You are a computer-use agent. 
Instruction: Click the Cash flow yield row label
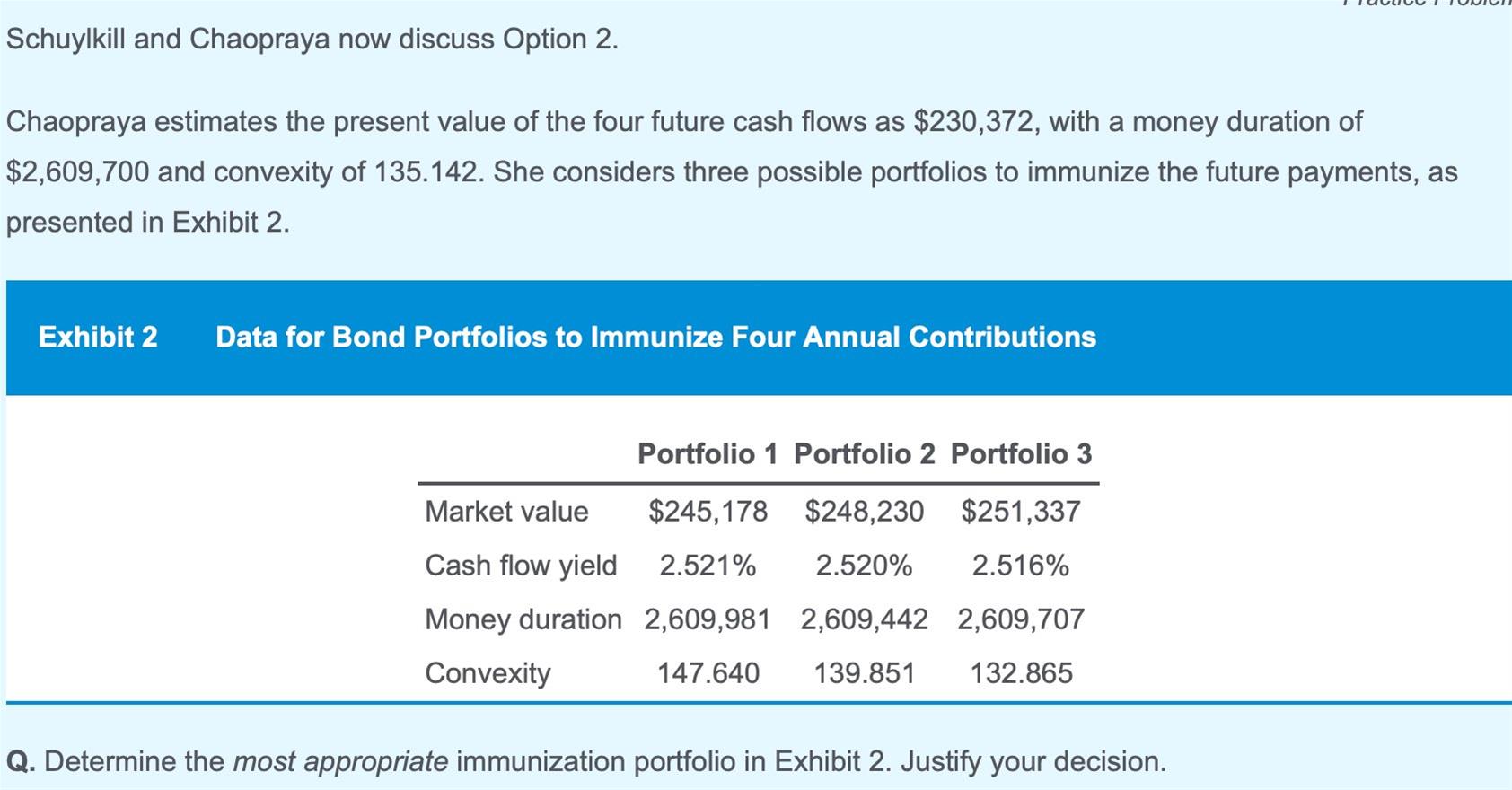pyautogui.click(x=521, y=566)
